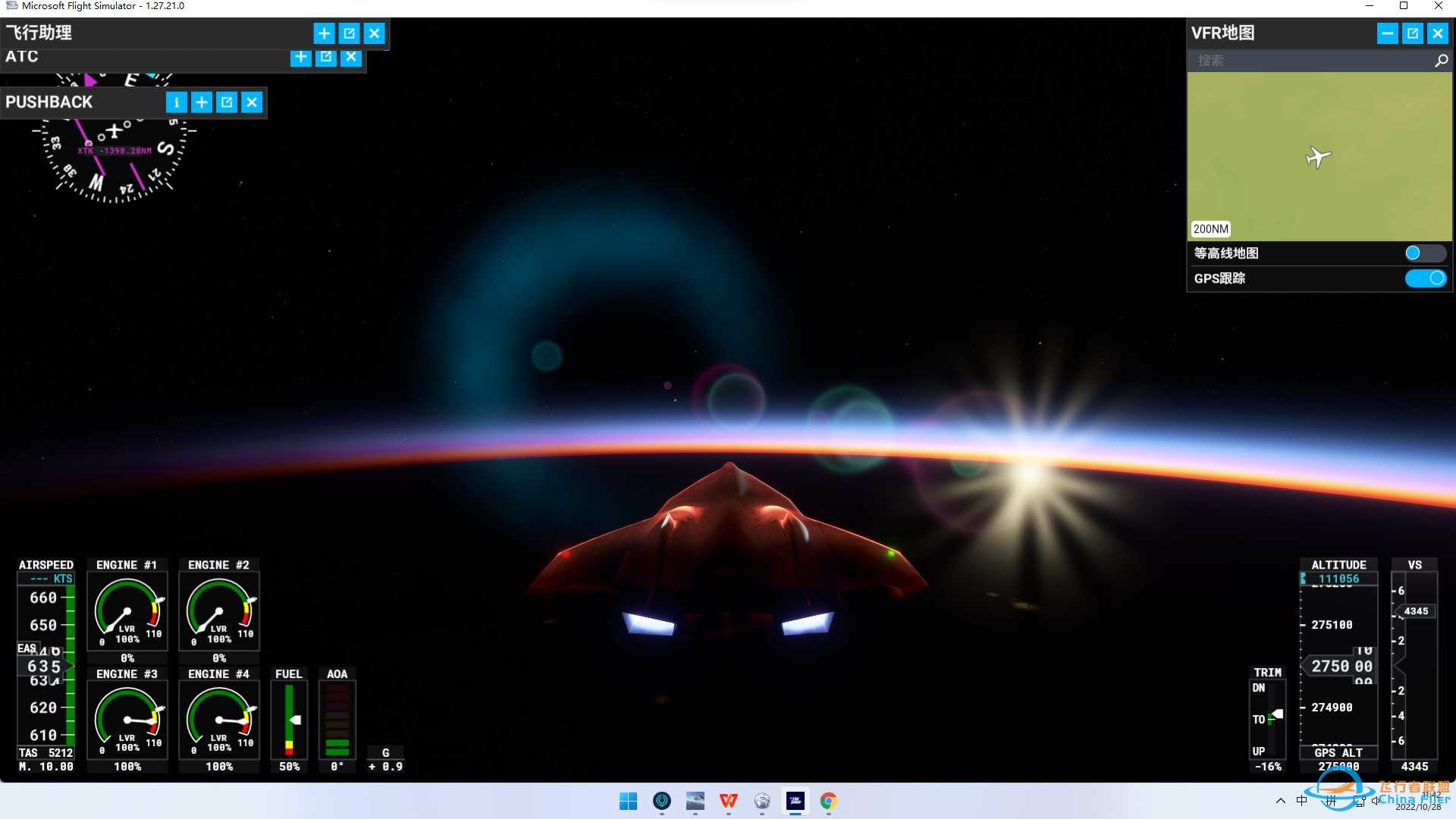Click the VFR map search magnifier icon

tap(1441, 61)
